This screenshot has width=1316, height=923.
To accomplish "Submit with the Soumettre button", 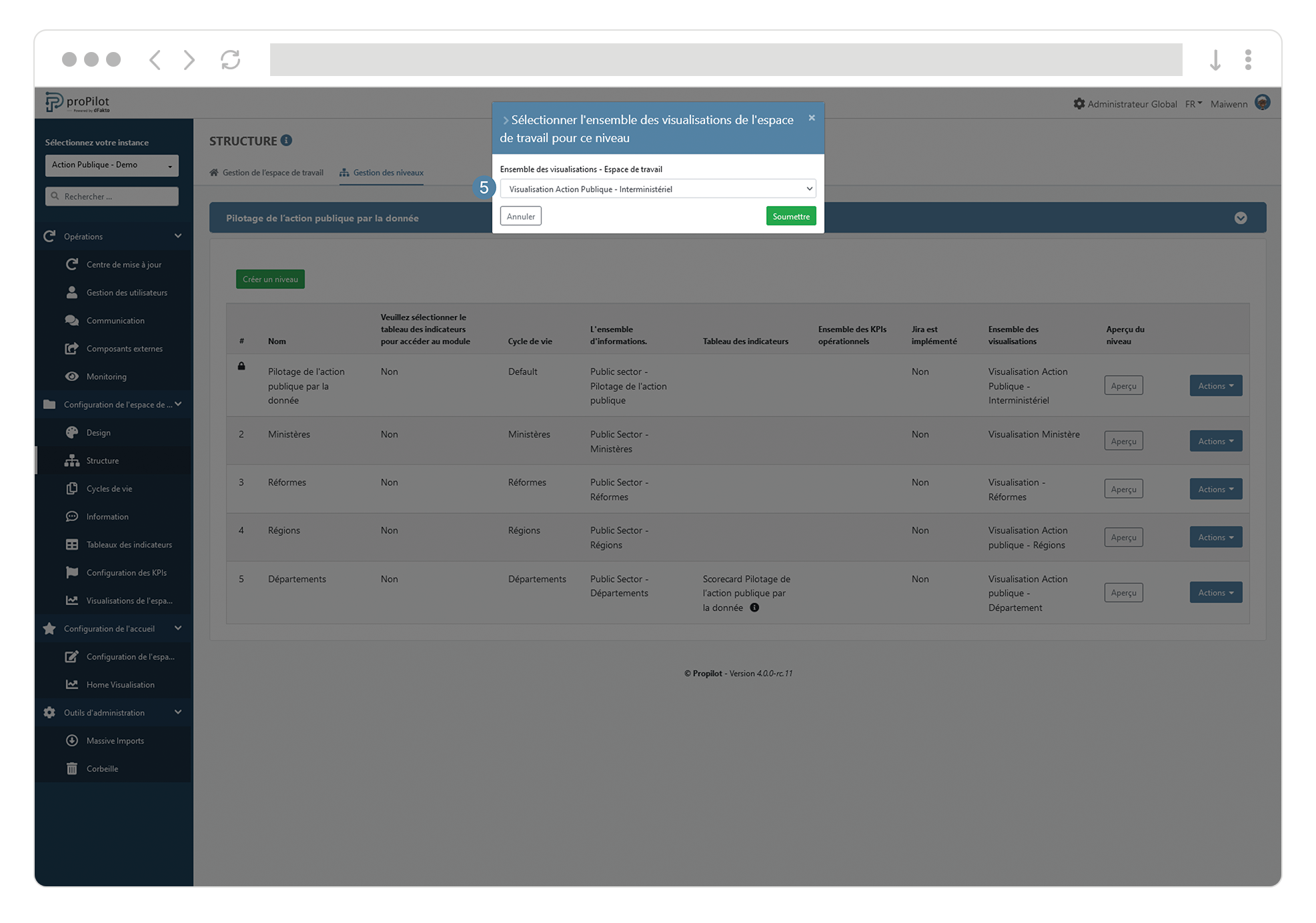I will [x=790, y=215].
